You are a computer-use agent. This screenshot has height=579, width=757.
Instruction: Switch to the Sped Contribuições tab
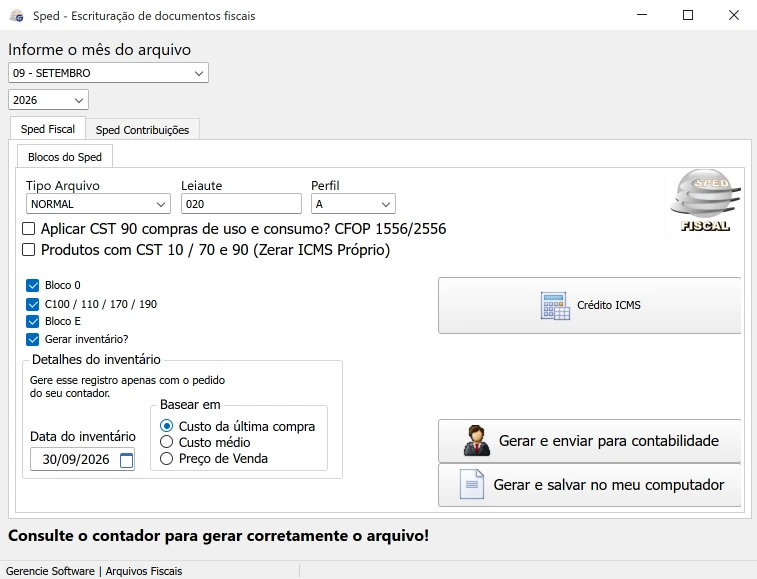click(142, 130)
